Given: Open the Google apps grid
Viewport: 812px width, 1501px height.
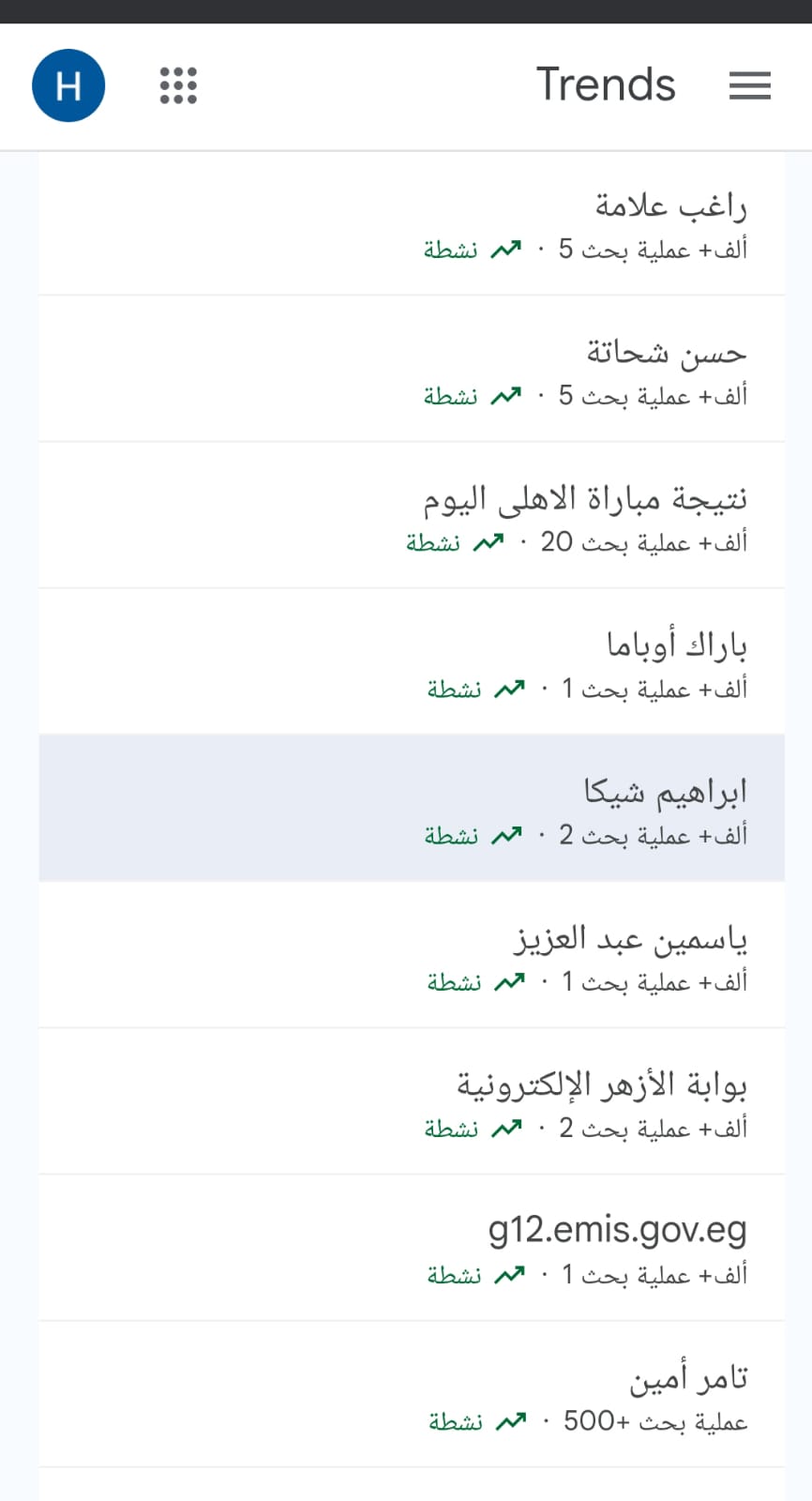Looking at the screenshot, I should (x=178, y=85).
